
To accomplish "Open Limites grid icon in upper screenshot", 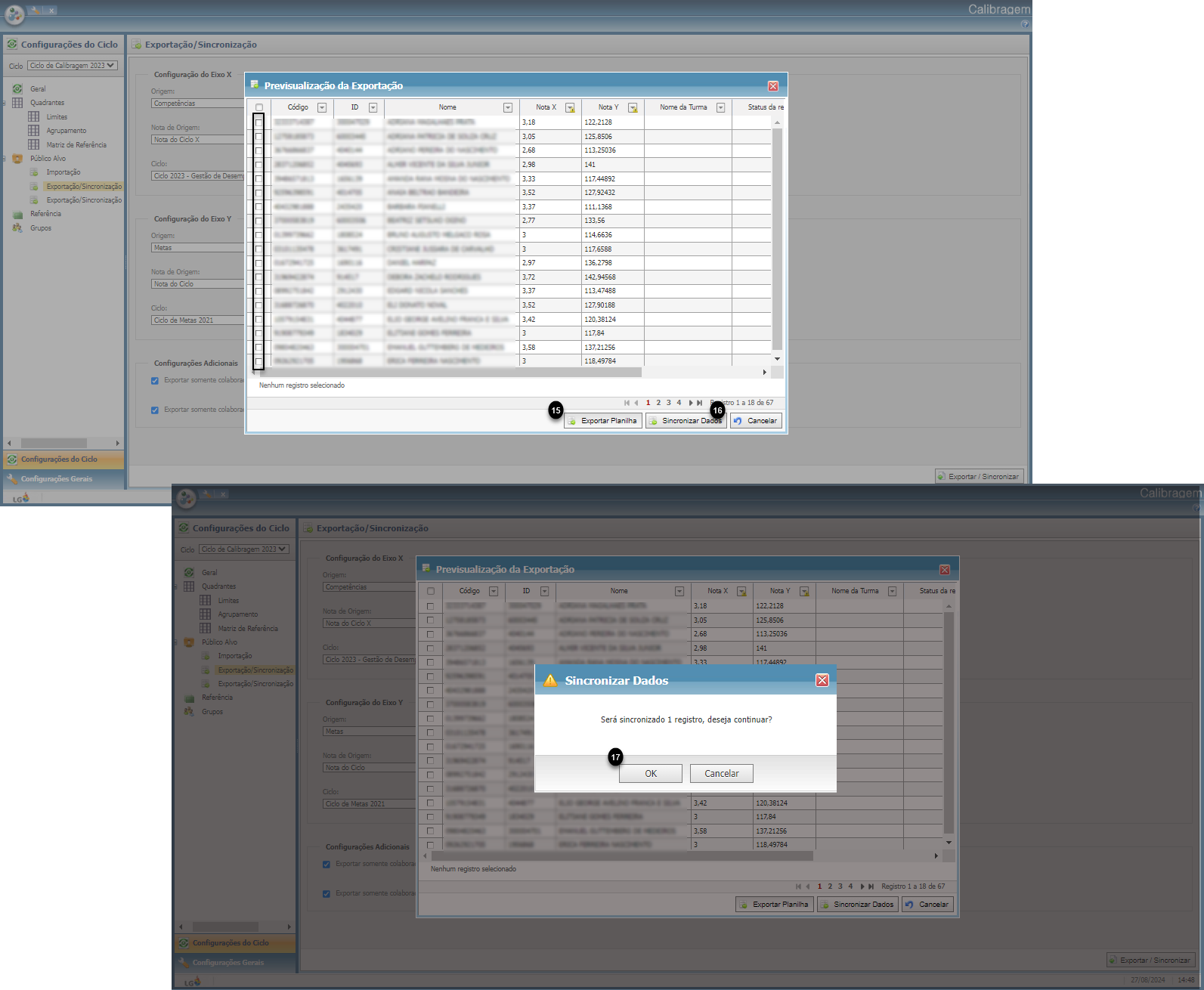I will coord(34,116).
